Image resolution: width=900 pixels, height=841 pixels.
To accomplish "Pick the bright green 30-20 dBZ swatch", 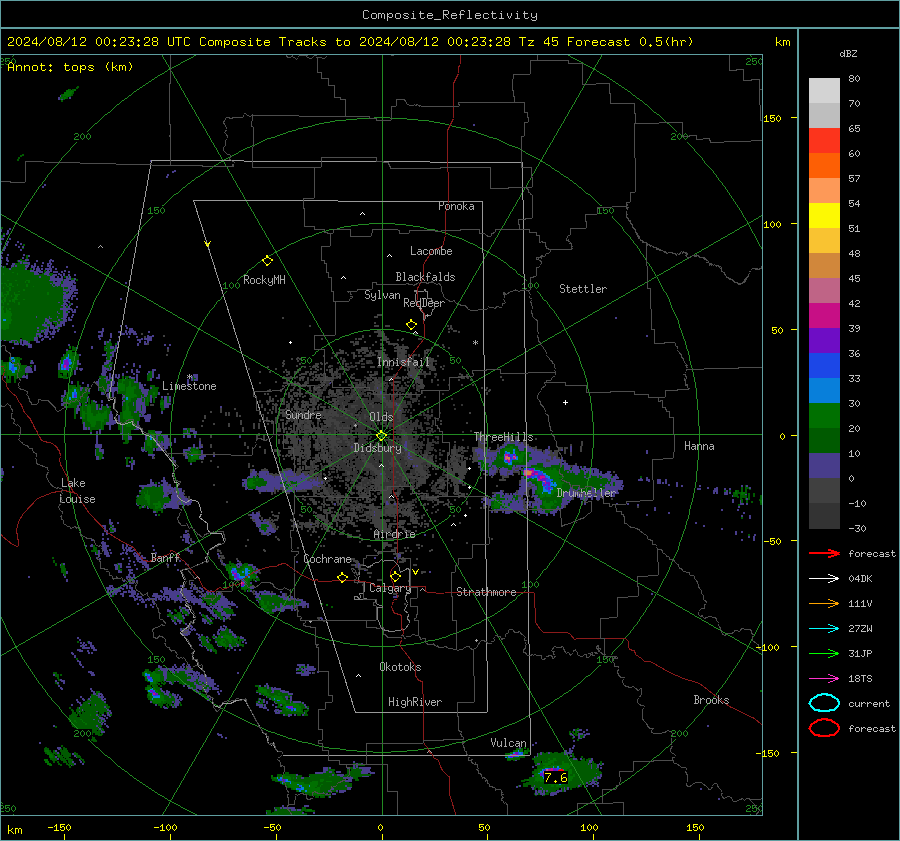I will coord(824,416).
